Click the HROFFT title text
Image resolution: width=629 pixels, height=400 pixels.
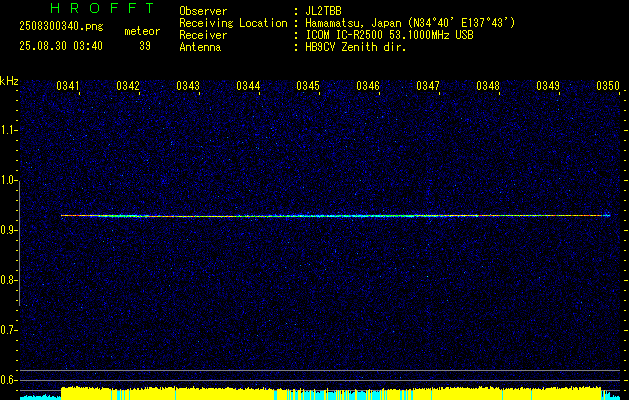click(x=103, y=8)
